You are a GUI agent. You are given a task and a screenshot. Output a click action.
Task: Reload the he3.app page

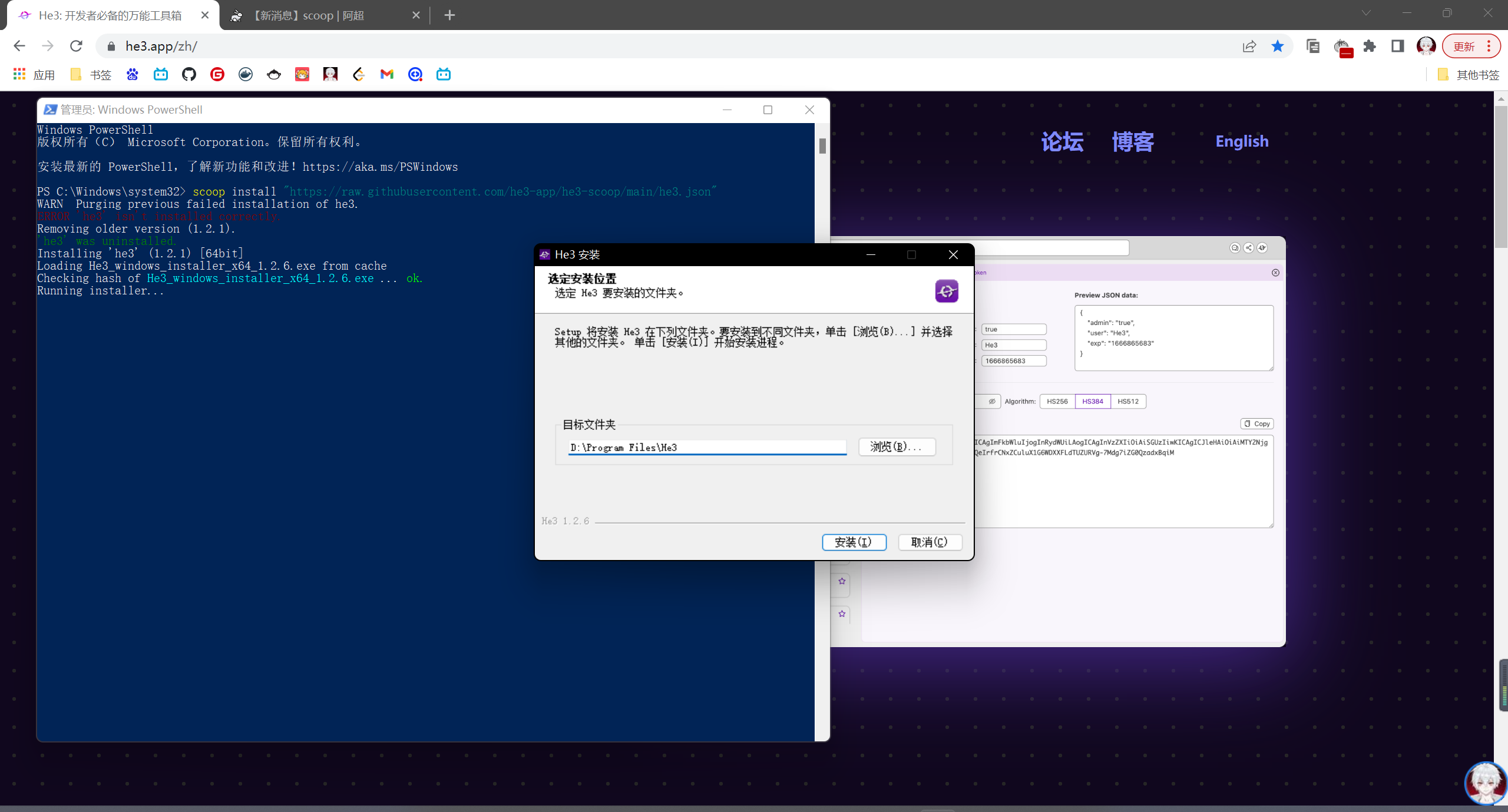pos(76,46)
